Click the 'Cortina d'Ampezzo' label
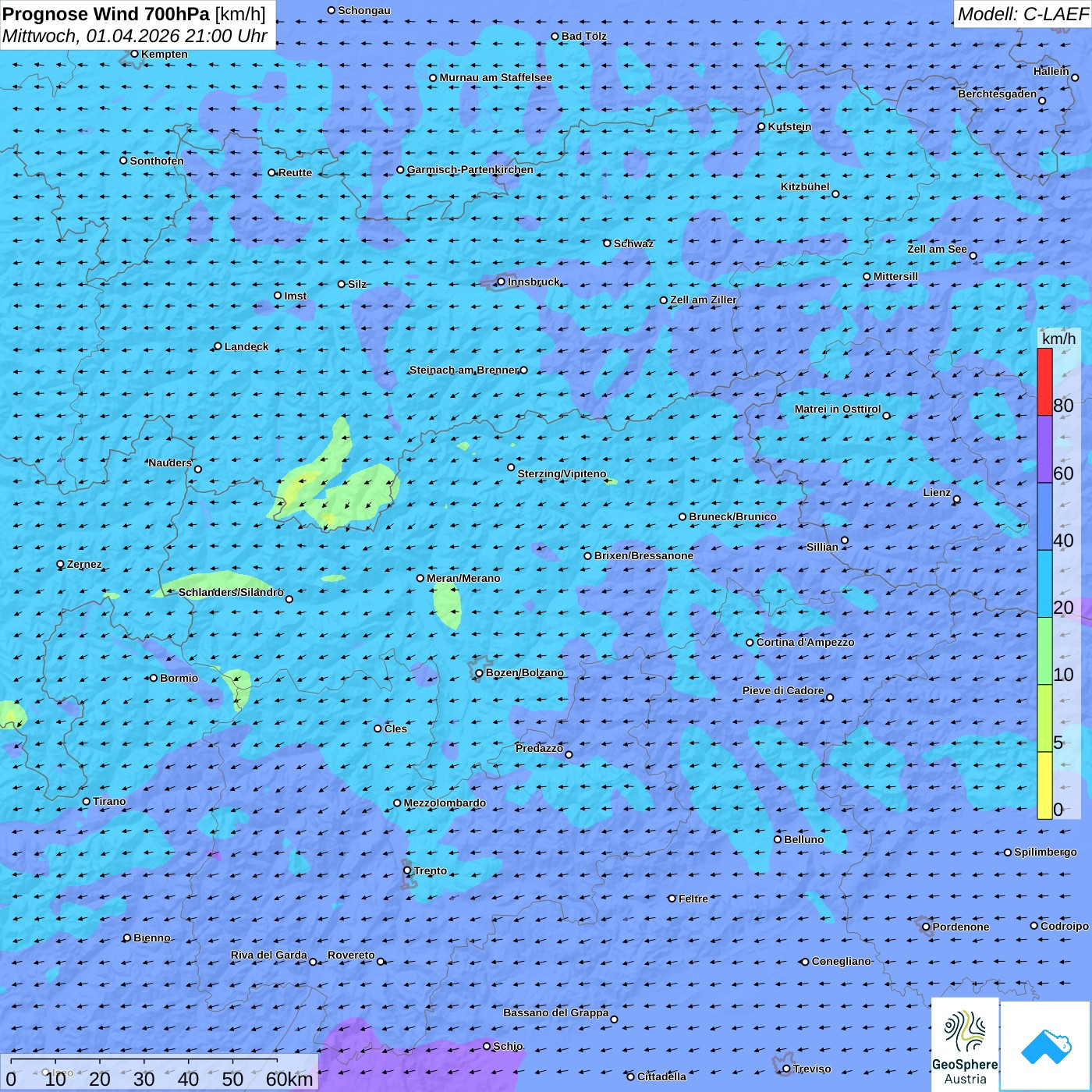 click(805, 642)
